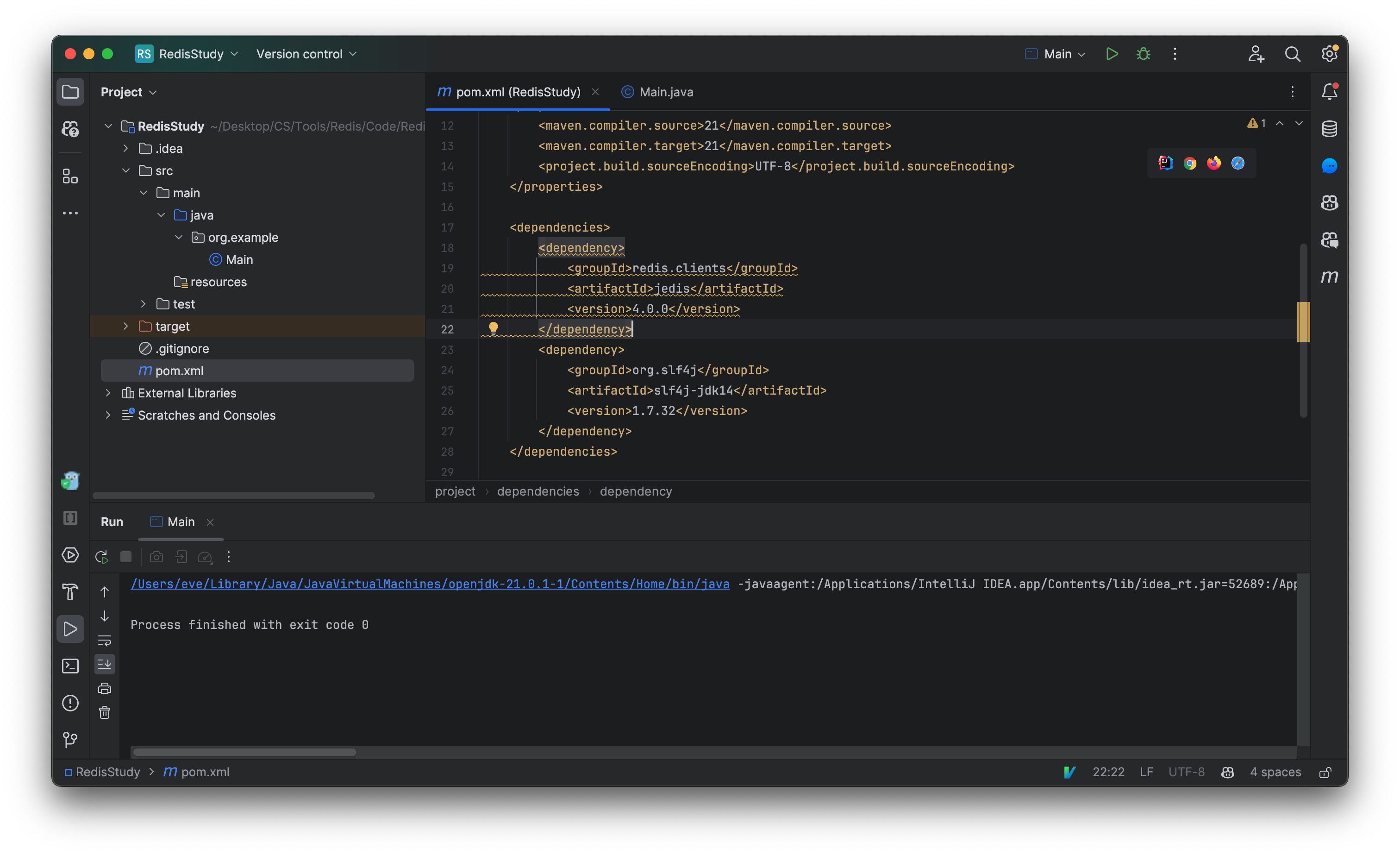This screenshot has height=855, width=1400.
Task: Close the pom.xml editor tab
Action: [x=595, y=92]
